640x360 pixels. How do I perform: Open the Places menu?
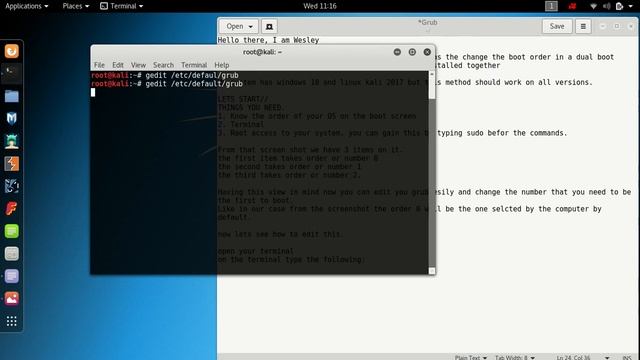pos(76,6)
